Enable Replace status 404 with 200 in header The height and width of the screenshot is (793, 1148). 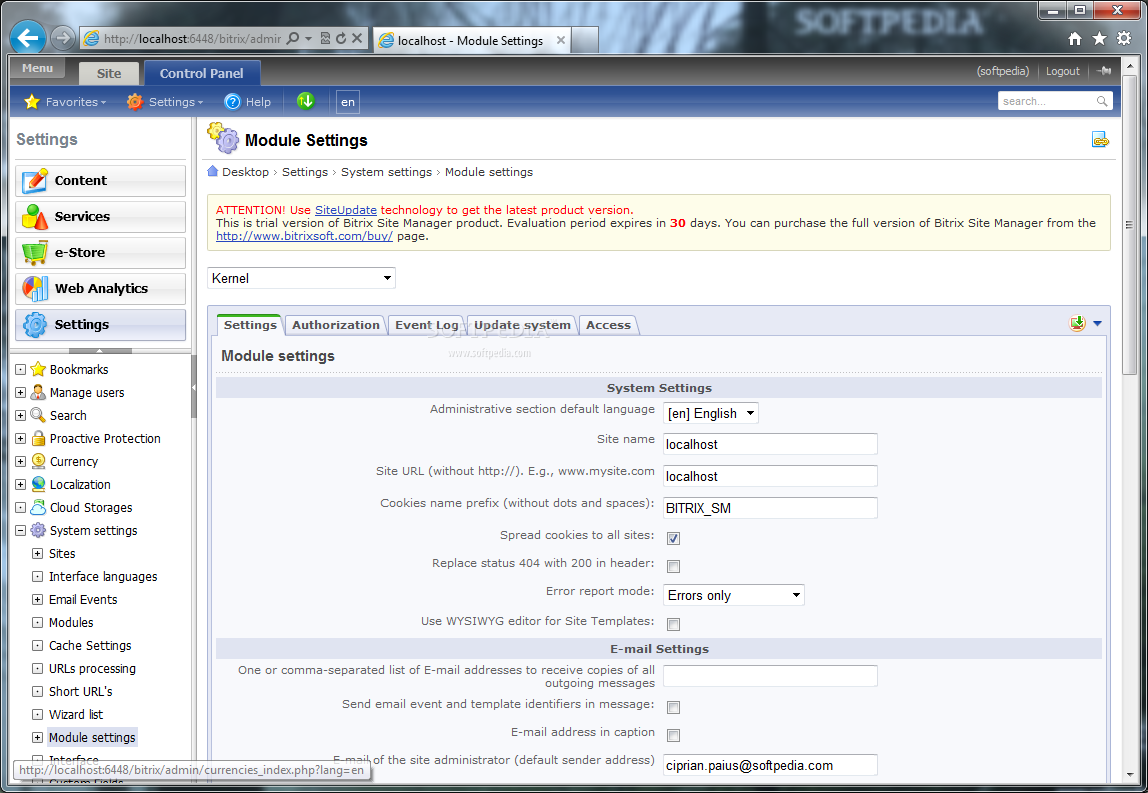pyautogui.click(x=674, y=566)
